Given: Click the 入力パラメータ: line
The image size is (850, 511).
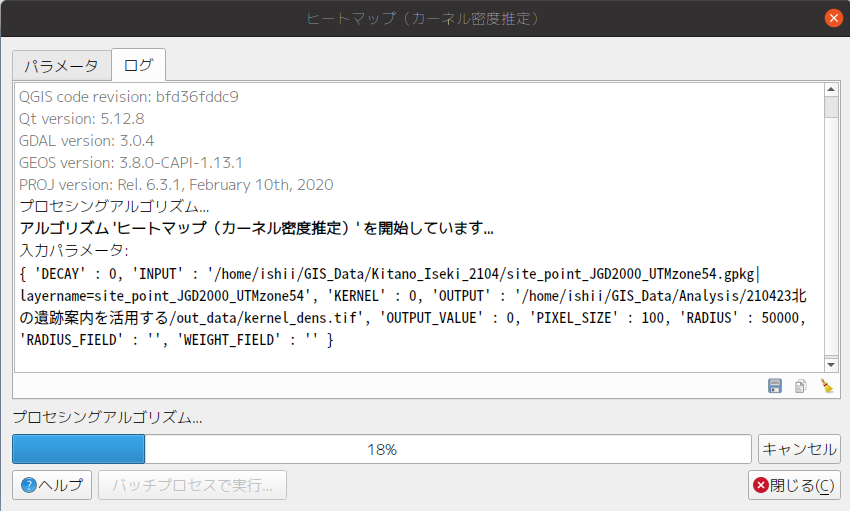Looking at the screenshot, I should [74, 250].
